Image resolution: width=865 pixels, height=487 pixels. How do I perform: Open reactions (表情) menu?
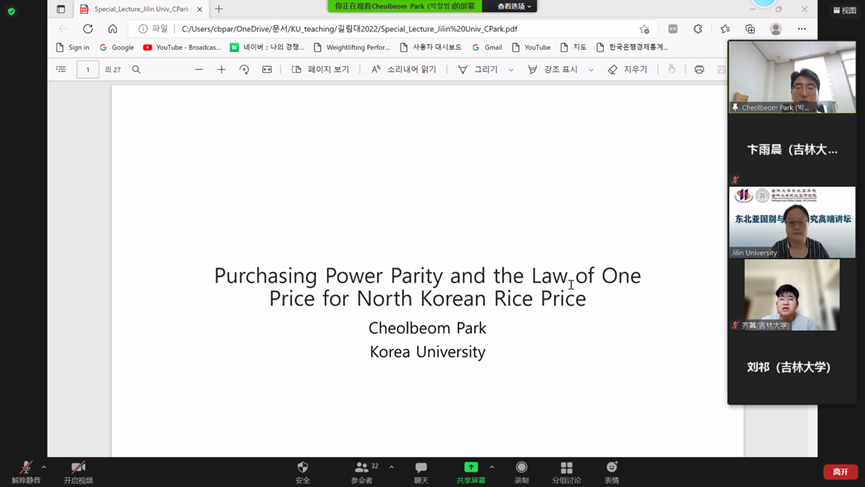click(612, 468)
